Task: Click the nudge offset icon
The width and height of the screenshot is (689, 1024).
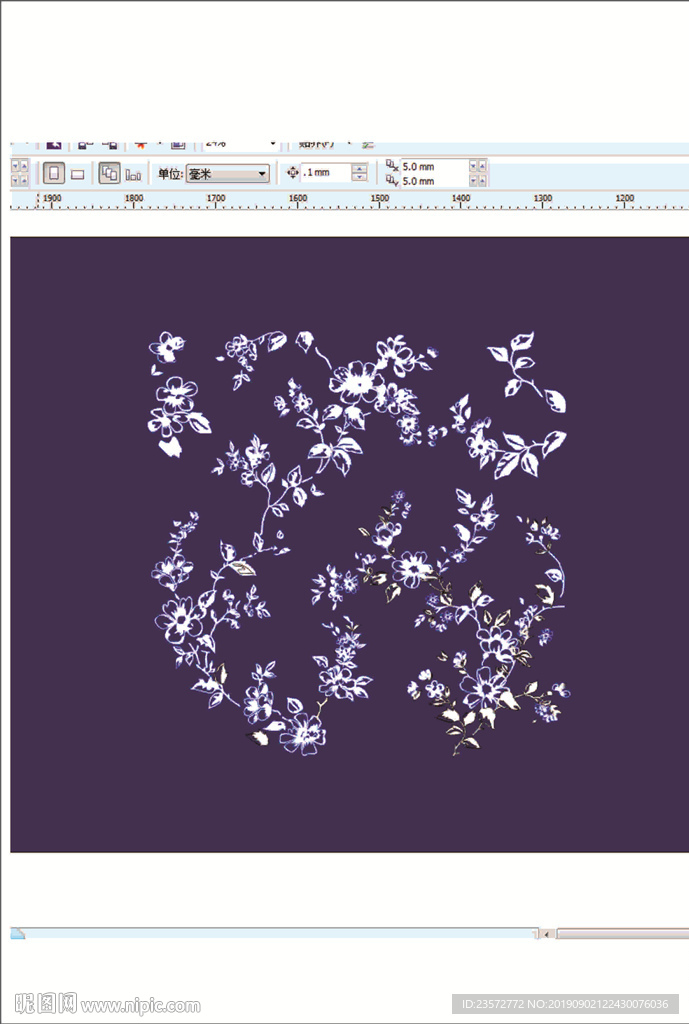Action: pos(293,172)
